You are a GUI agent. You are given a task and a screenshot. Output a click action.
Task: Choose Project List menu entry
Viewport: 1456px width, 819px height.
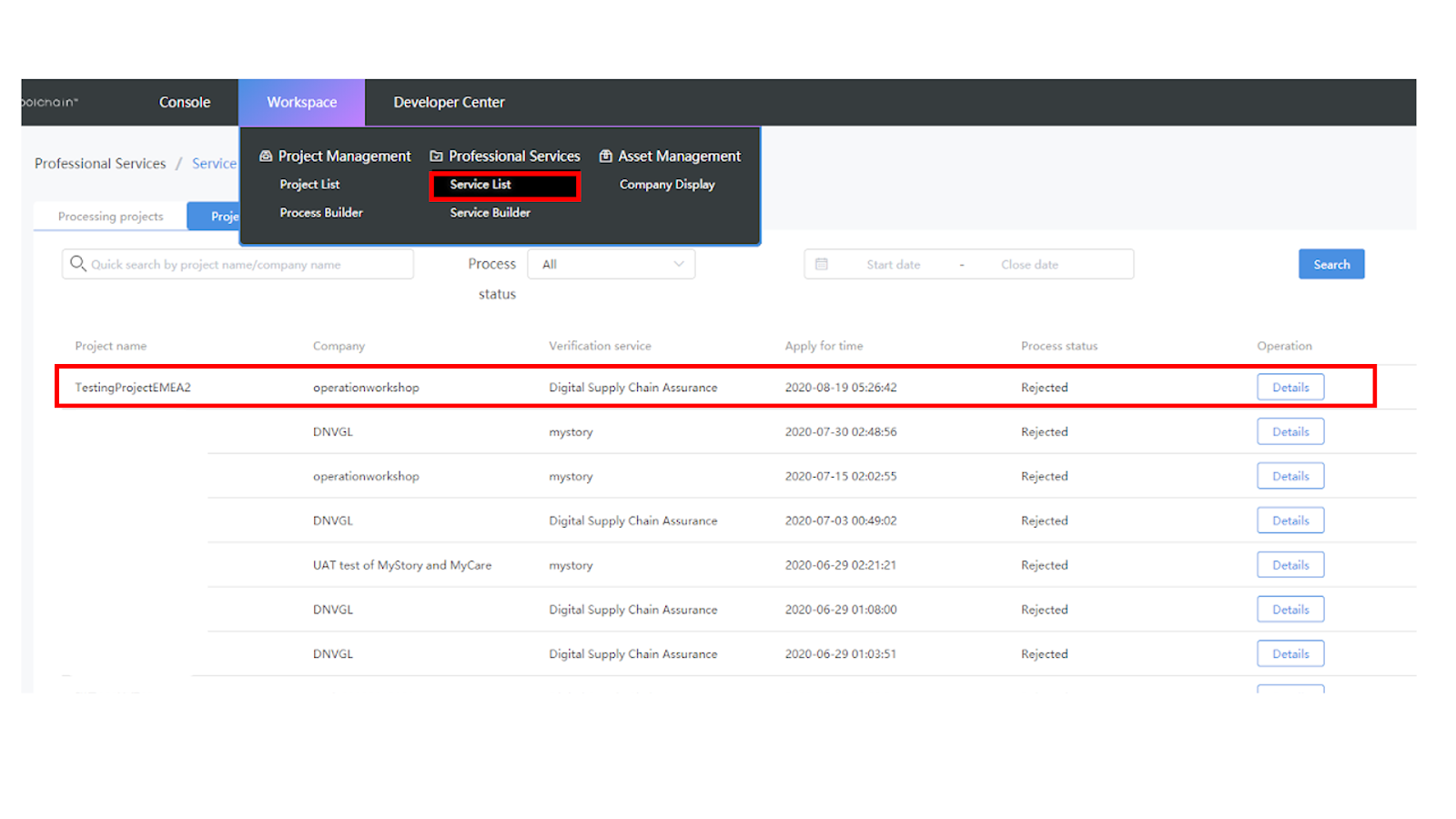pyautogui.click(x=309, y=184)
